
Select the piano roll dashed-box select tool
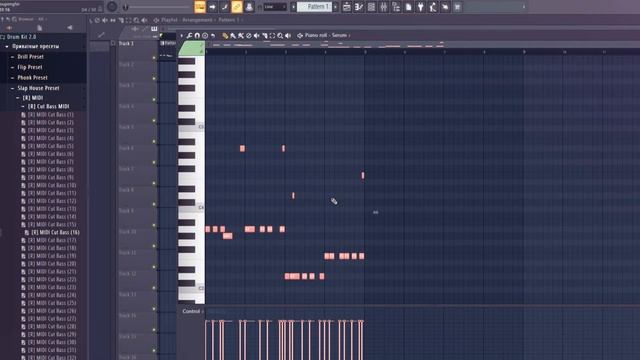(x=272, y=36)
